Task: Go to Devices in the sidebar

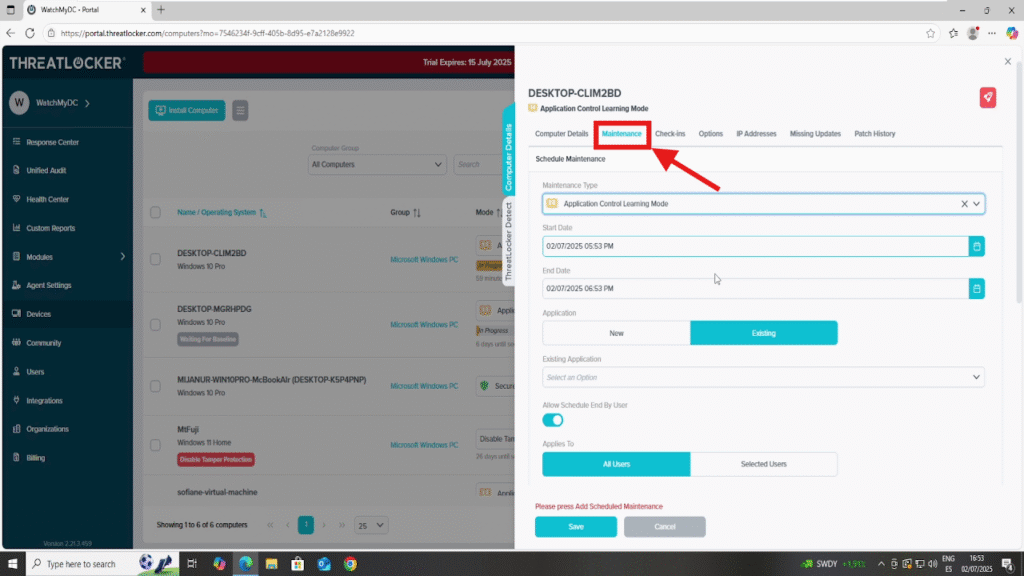Action: pyautogui.click(x=38, y=314)
